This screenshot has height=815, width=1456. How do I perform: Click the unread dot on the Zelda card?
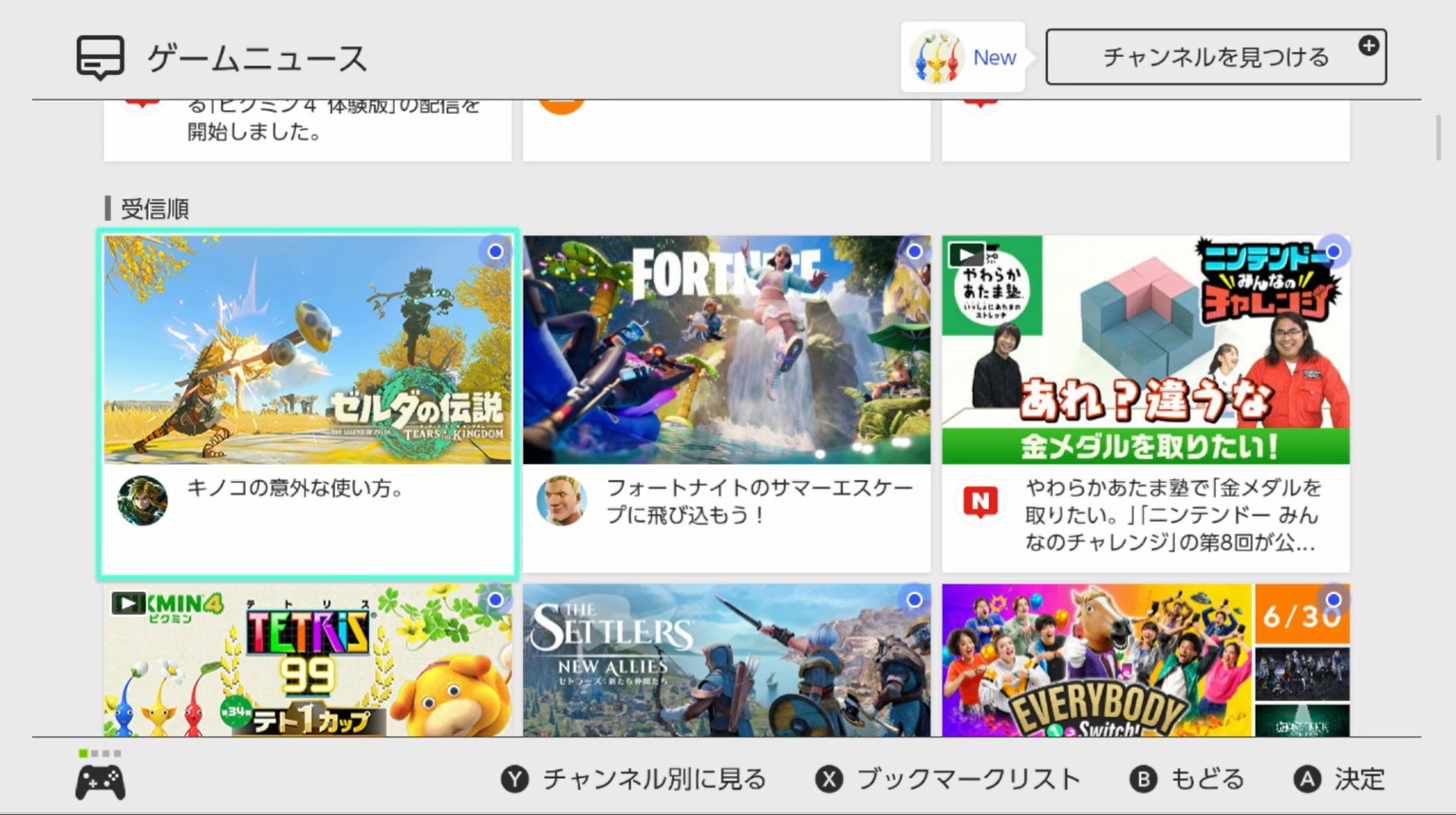[495, 251]
